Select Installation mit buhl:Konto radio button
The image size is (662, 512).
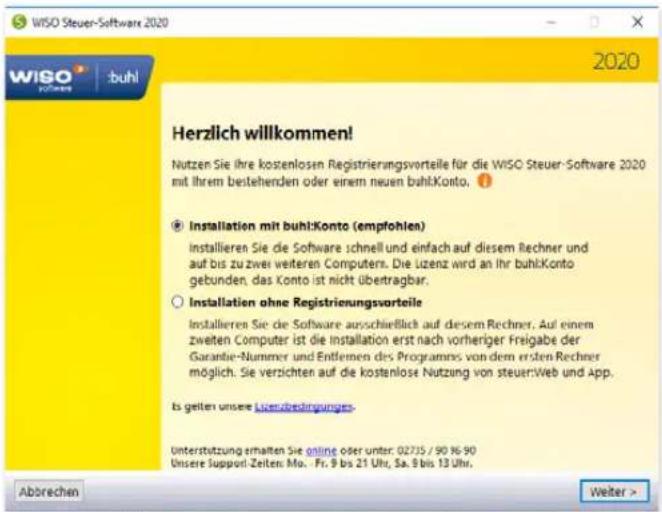(x=178, y=226)
